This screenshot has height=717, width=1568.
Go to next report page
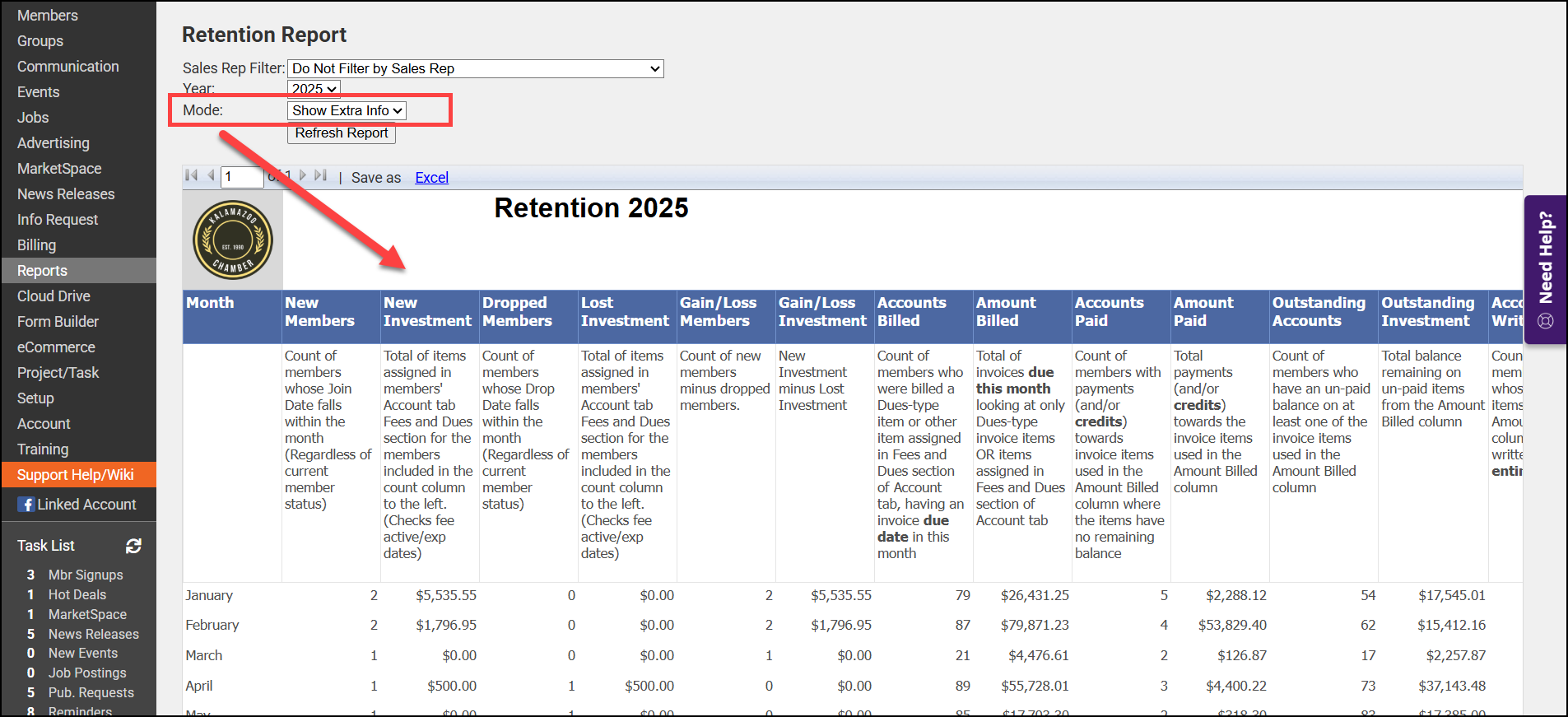click(303, 175)
